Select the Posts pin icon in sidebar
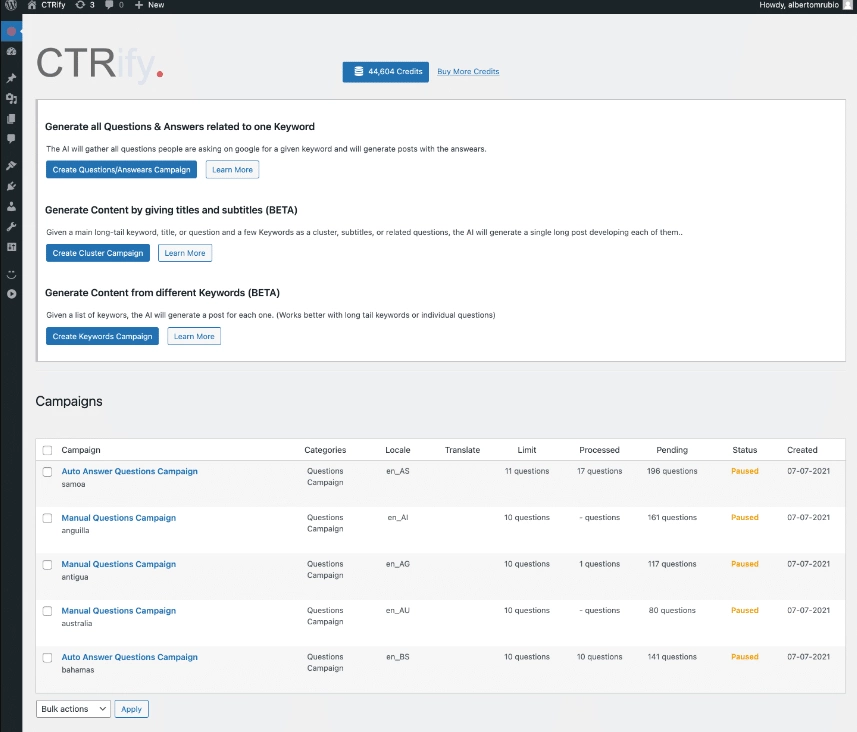Image resolution: width=857 pixels, height=732 pixels. [11, 77]
